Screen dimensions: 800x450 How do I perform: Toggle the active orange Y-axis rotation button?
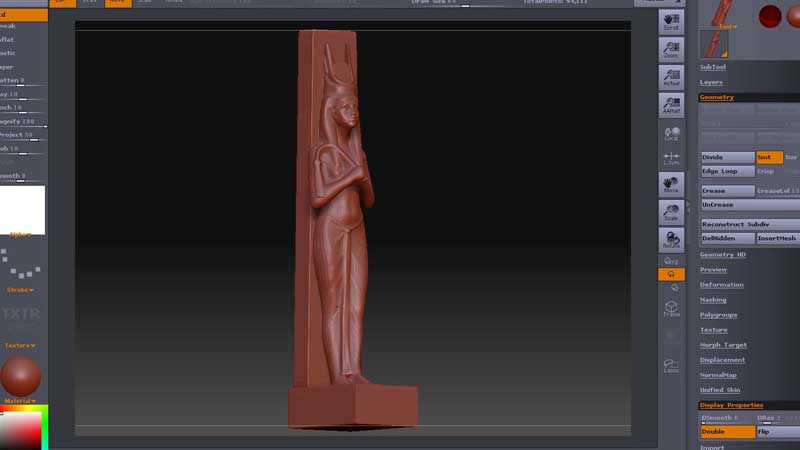671,274
